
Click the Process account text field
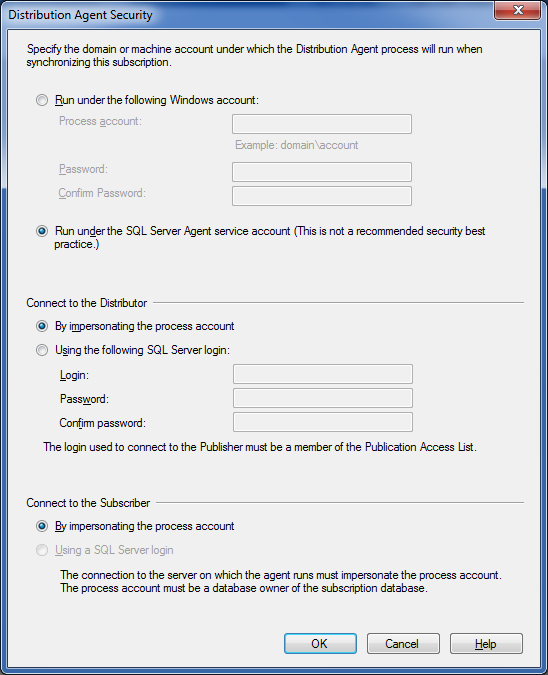point(322,124)
